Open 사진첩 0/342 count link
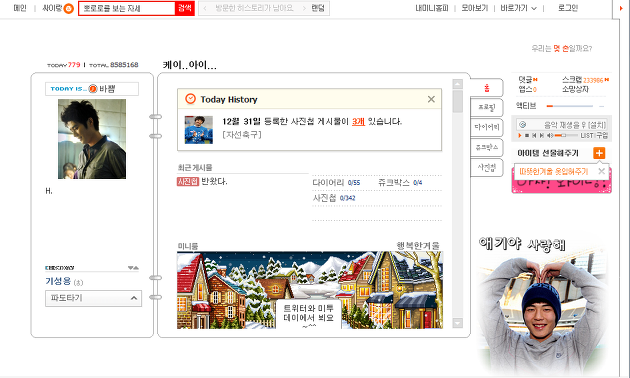Image resolution: width=630 pixels, height=378 pixels. (334, 198)
